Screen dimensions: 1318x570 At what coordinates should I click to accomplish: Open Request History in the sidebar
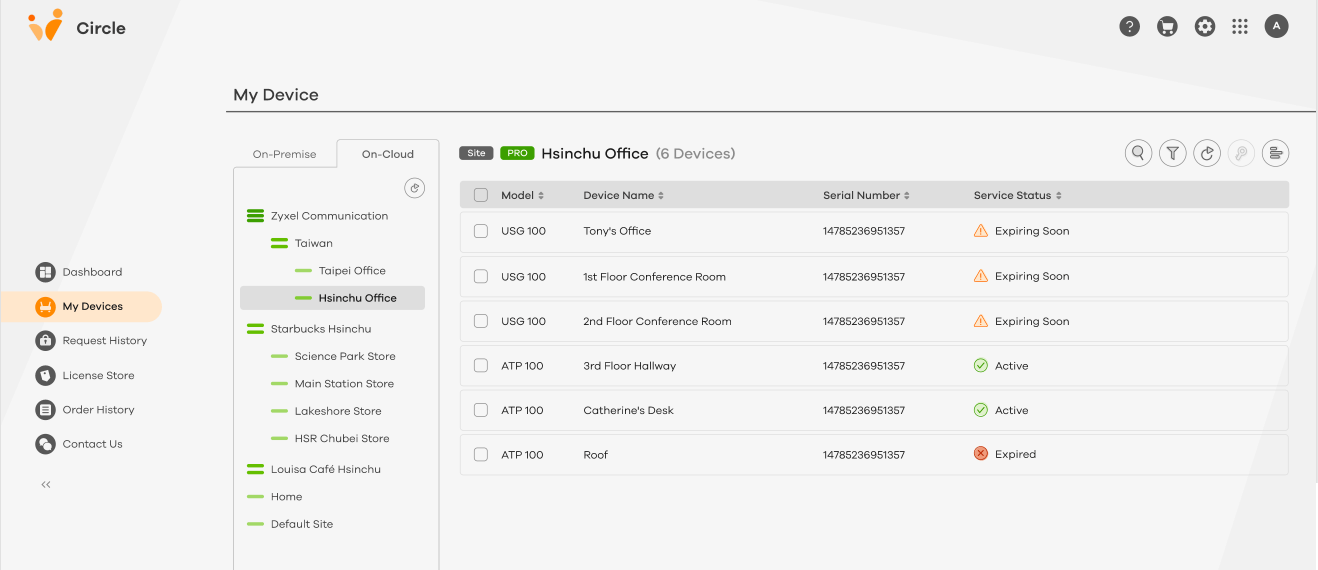[x=91, y=341]
